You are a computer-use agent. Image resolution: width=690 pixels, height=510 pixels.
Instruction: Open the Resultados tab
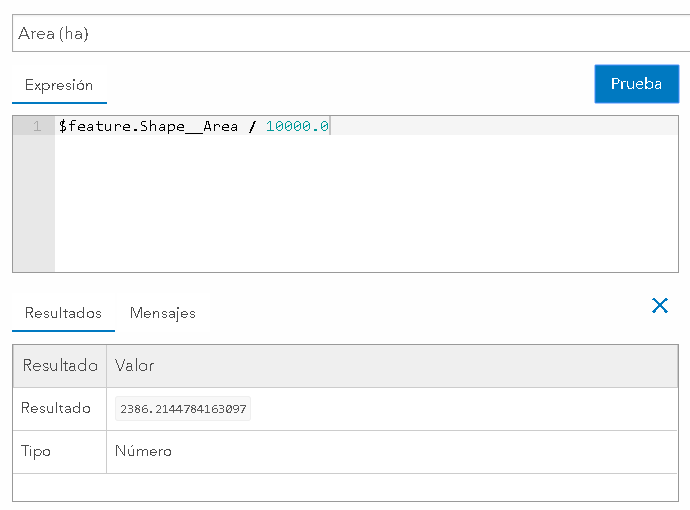[63, 313]
